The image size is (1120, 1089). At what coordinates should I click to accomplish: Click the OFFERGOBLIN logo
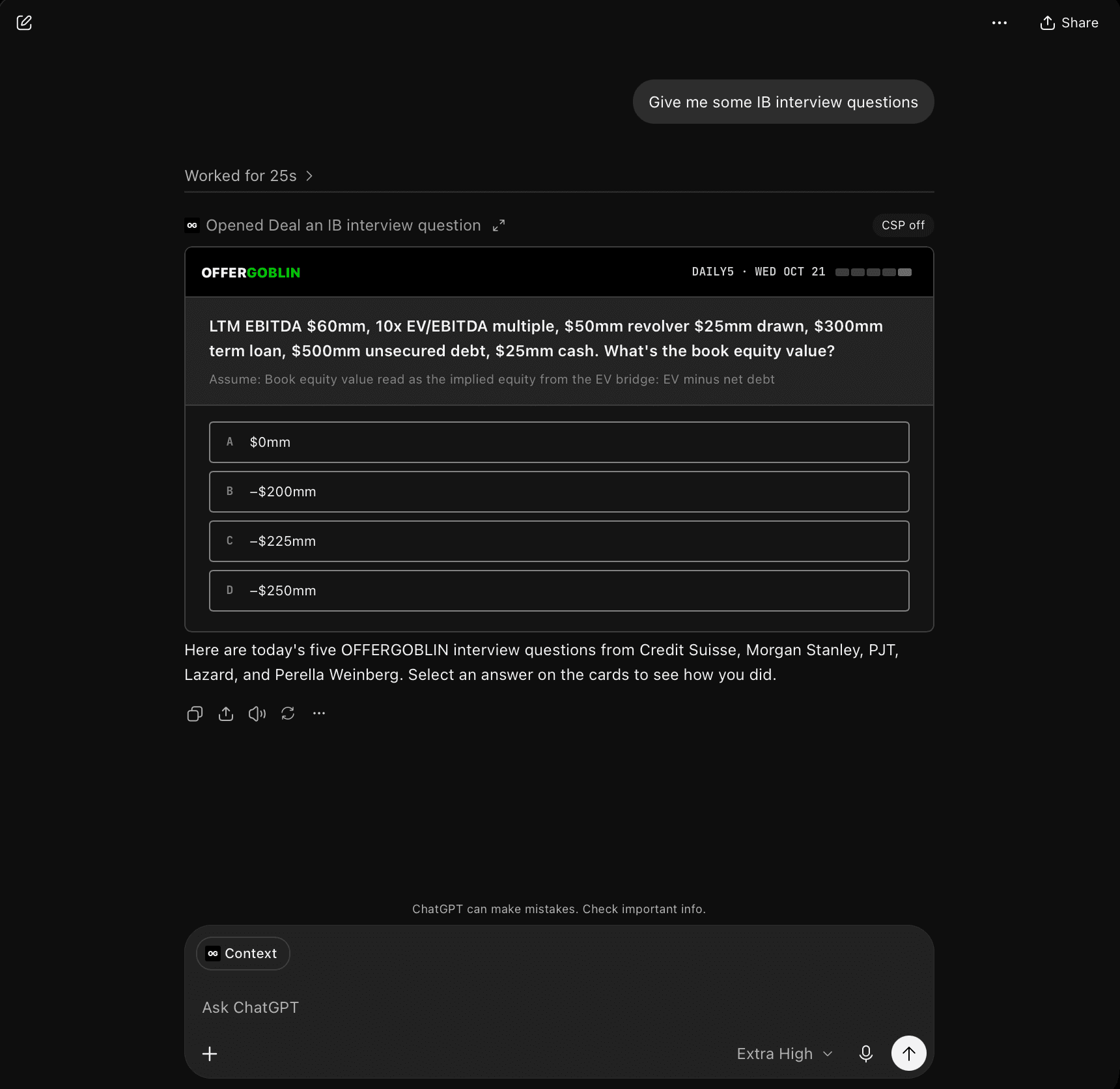click(x=251, y=273)
